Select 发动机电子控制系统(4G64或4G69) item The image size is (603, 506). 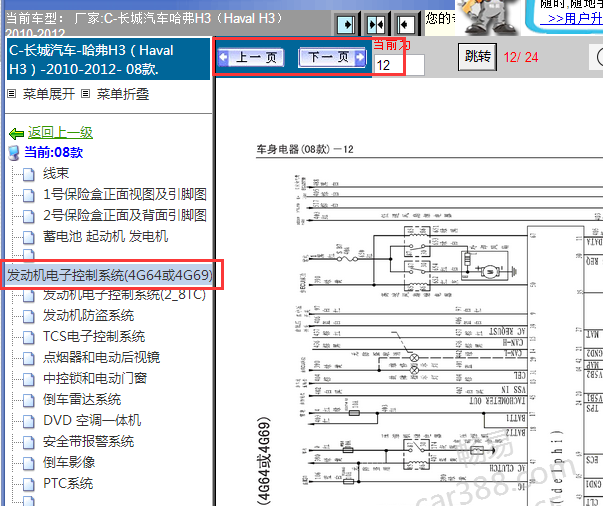tap(110, 275)
